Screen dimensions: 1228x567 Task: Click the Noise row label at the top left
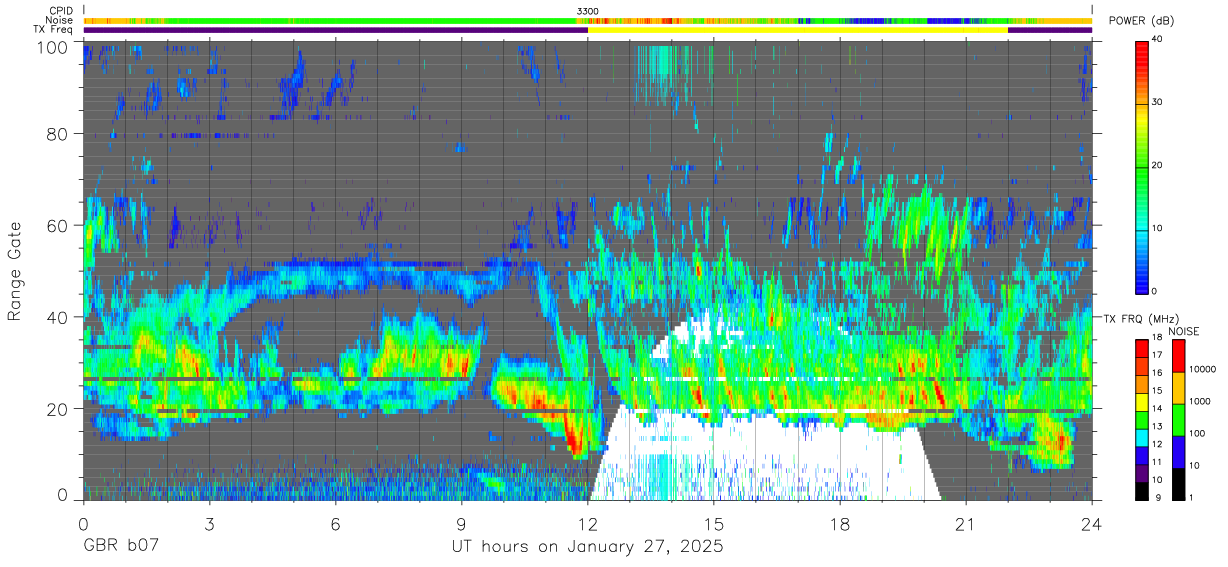tap(60, 20)
